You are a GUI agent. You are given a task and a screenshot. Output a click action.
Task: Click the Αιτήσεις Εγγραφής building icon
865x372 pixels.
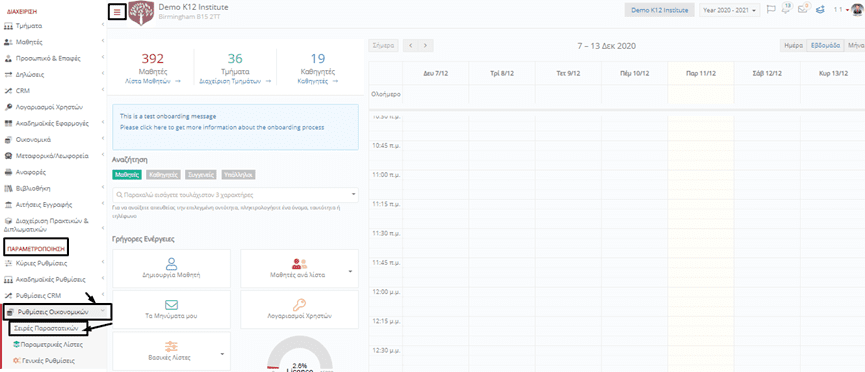8,205
